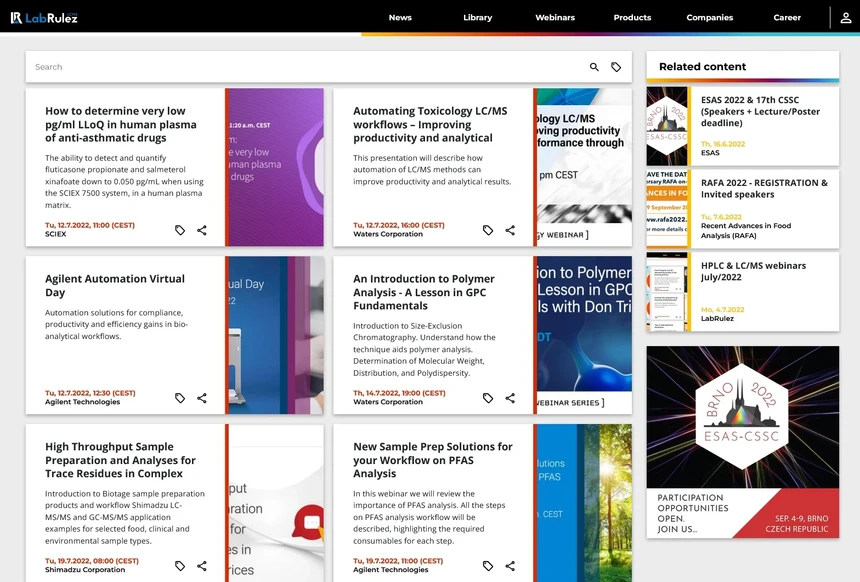Click tag icon on Automating Toxicology LC/MS card

click(x=488, y=230)
